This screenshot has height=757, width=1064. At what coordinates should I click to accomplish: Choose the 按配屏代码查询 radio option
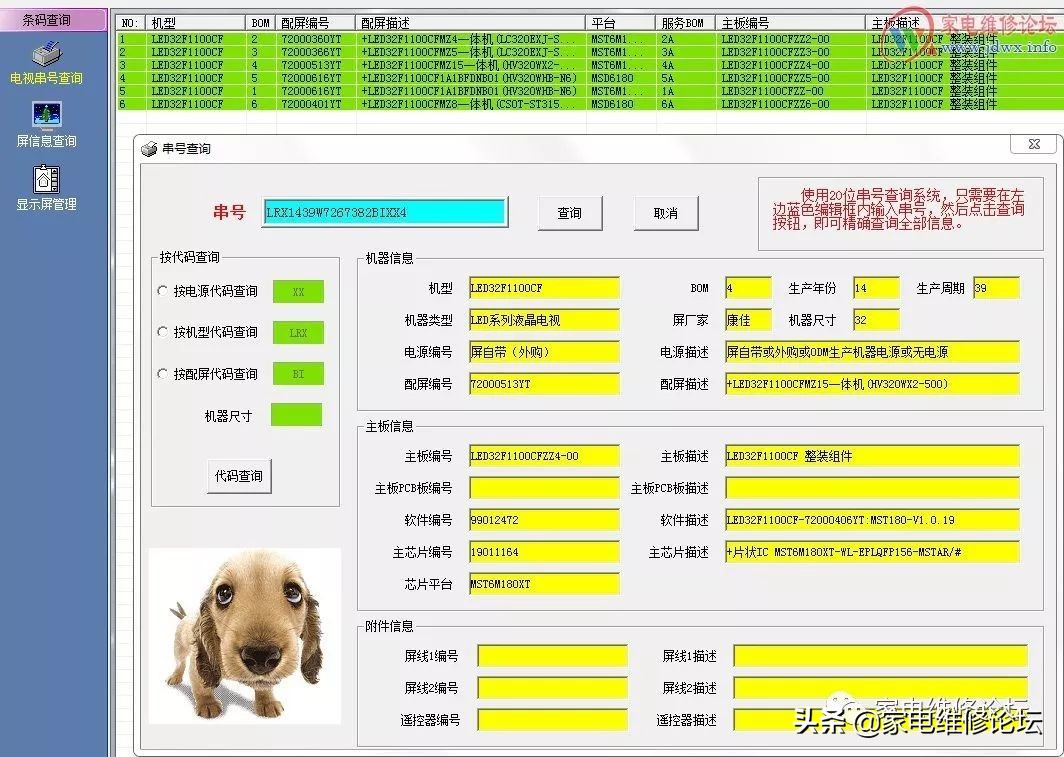(161, 375)
